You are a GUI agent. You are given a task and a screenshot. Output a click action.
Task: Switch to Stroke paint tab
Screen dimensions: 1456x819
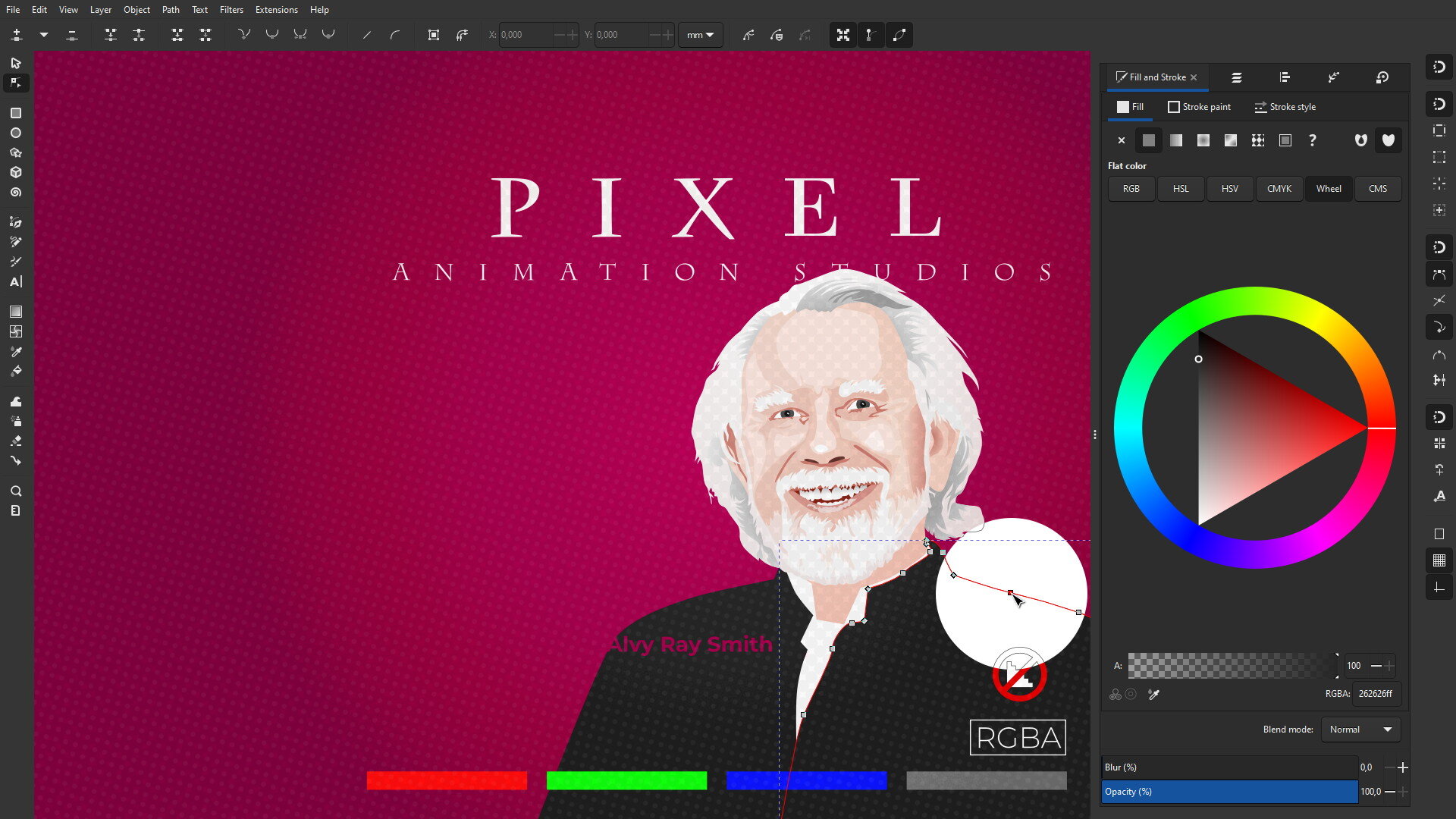point(1199,107)
